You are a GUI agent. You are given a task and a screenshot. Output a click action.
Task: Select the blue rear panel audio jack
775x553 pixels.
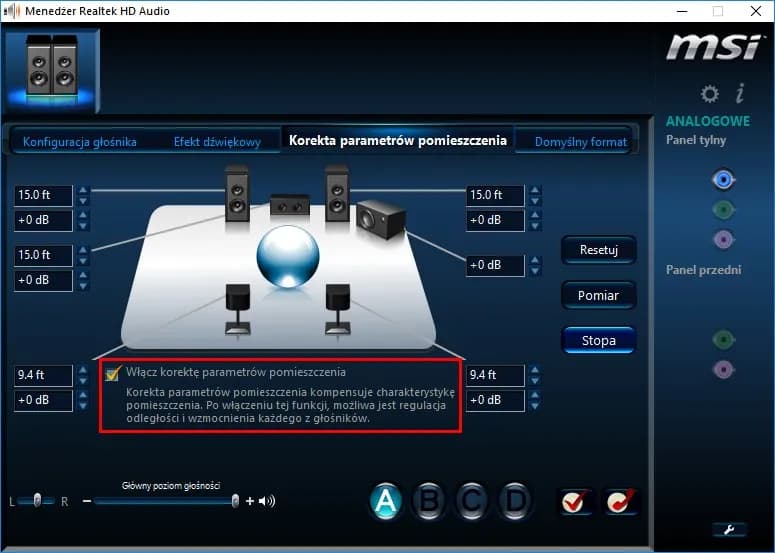[724, 179]
